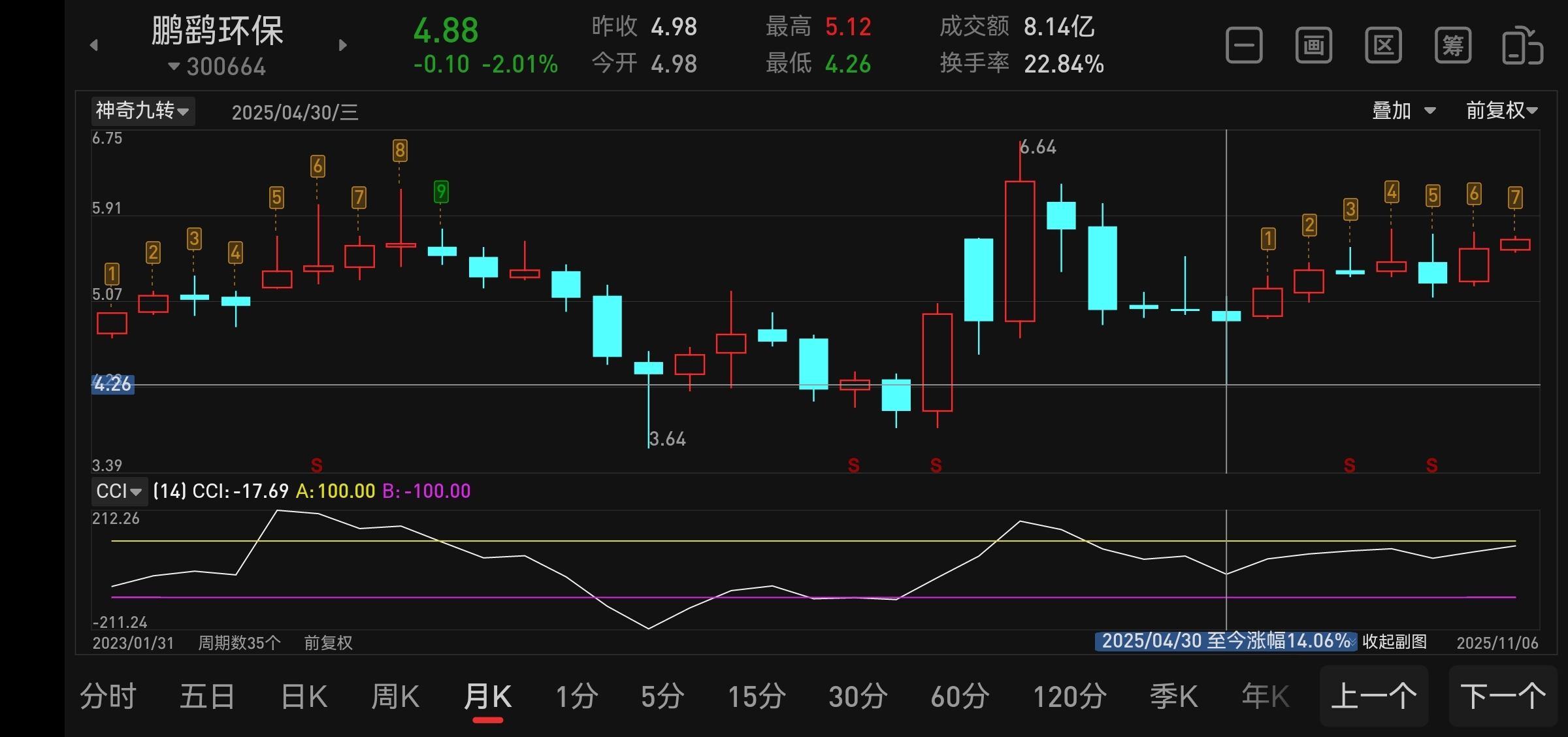Switch to the 日K tab

point(304,696)
